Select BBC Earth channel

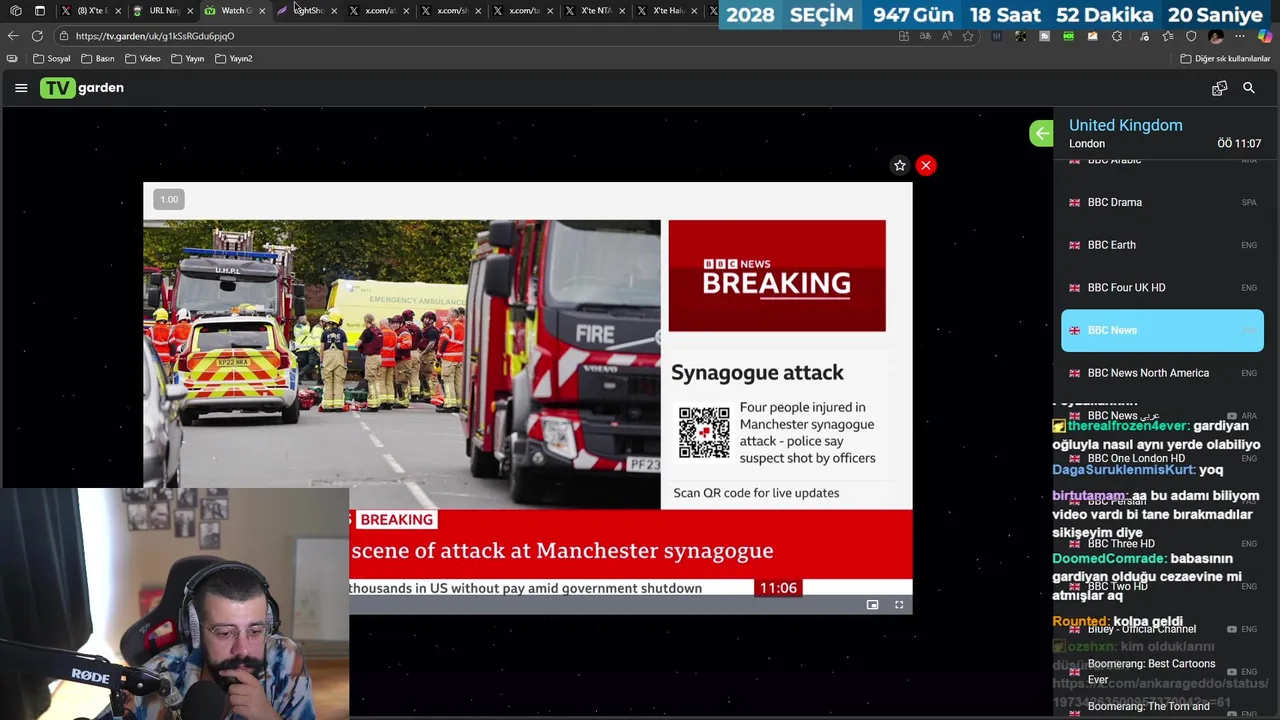pos(1162,245)
